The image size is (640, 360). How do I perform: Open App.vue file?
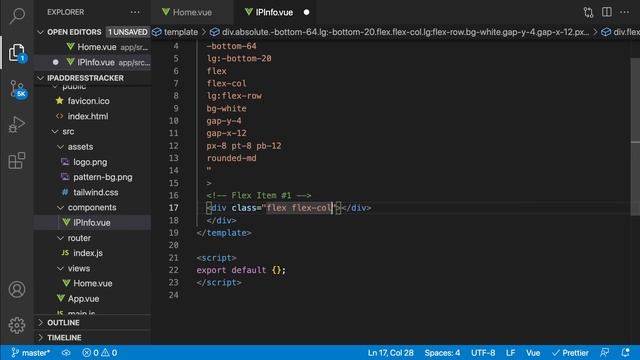83,299
